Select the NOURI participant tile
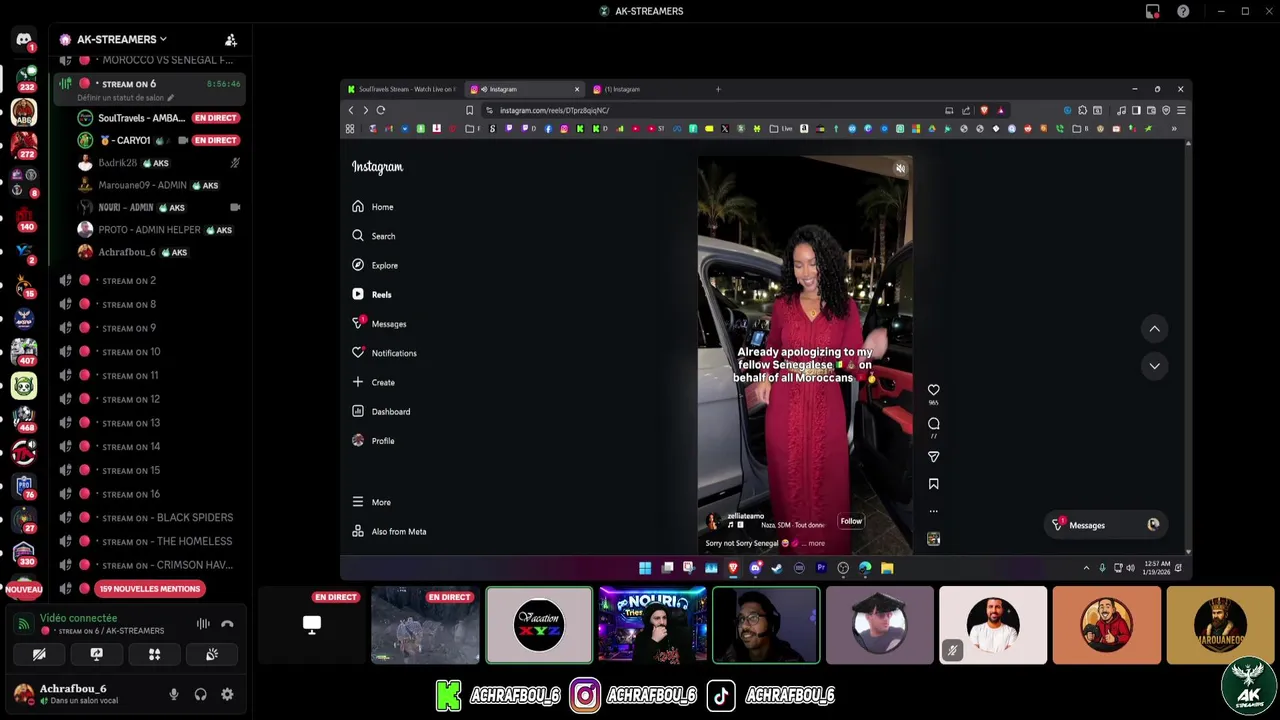Viewport: 1280px width, 720px height. [652, 625]
